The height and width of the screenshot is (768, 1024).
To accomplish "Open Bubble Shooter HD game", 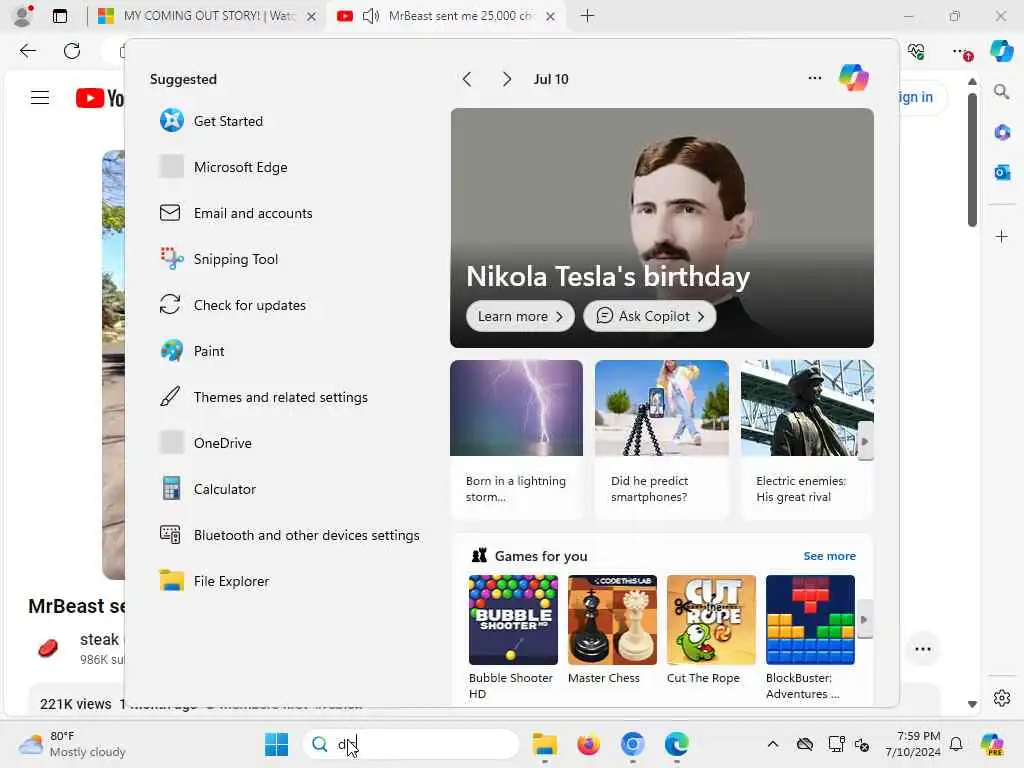I will (x=513, y=637).
